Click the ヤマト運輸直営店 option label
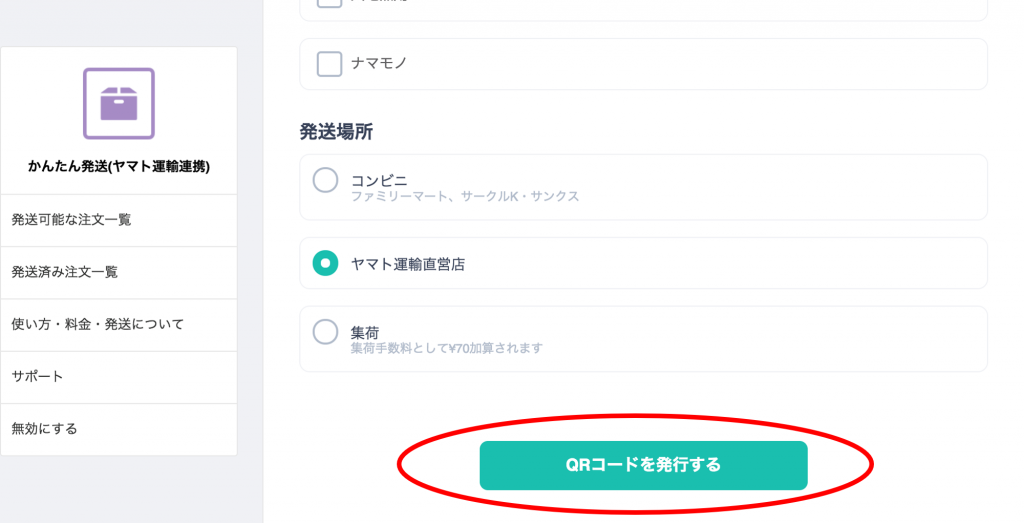Screen dimensions: 1024x523 click(408, 264)
